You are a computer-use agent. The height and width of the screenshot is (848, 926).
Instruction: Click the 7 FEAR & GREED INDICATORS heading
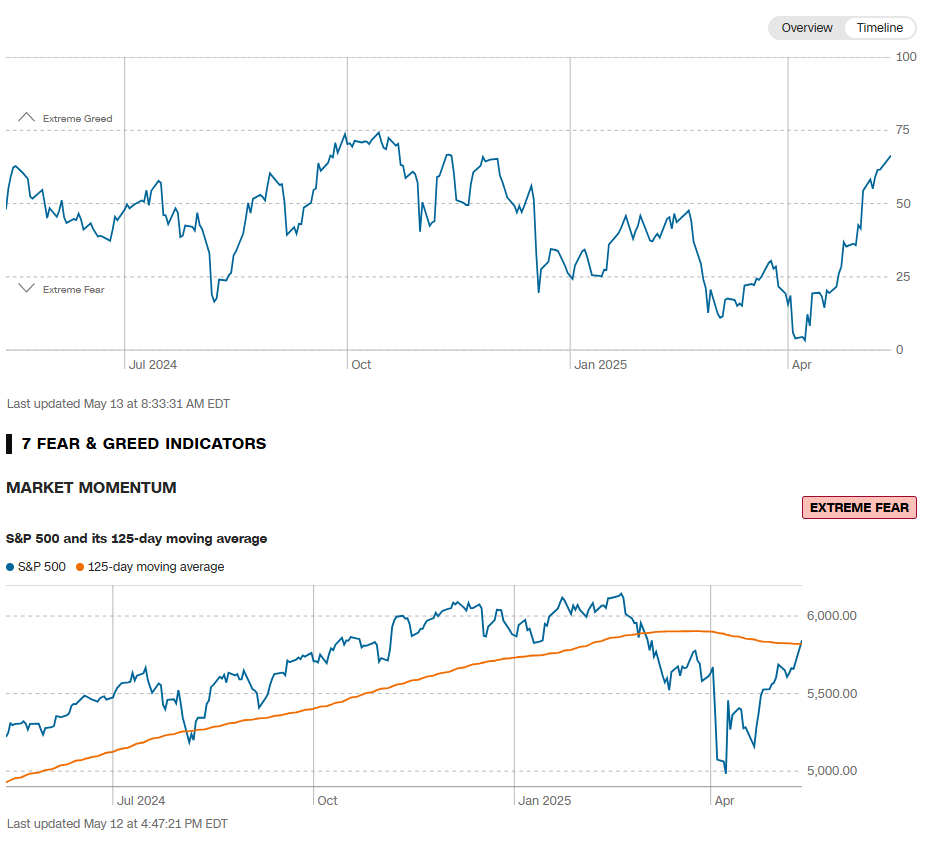[x=144, y=443]
